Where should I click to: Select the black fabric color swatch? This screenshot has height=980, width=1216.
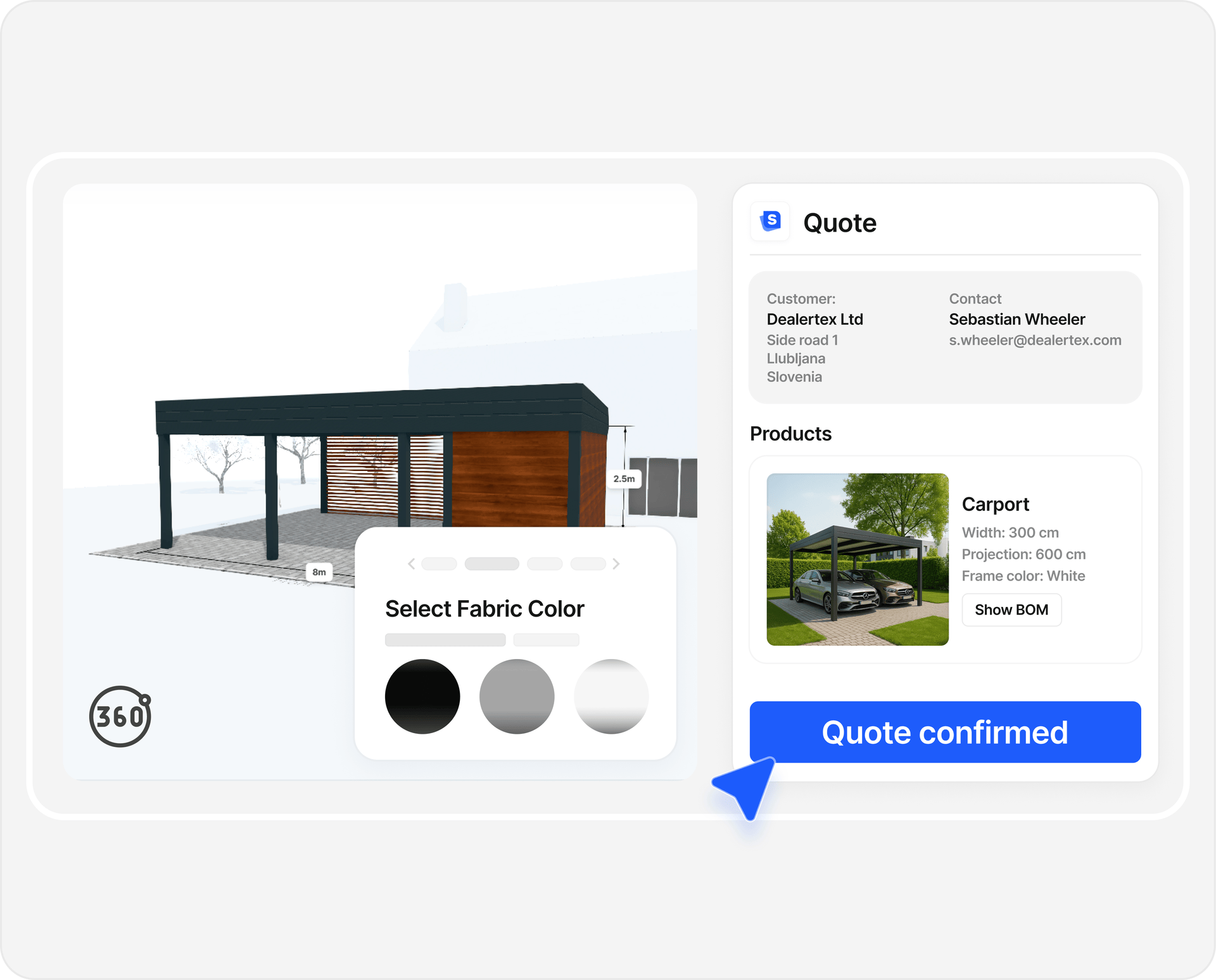pyautogui.click(x=422, y=696)
